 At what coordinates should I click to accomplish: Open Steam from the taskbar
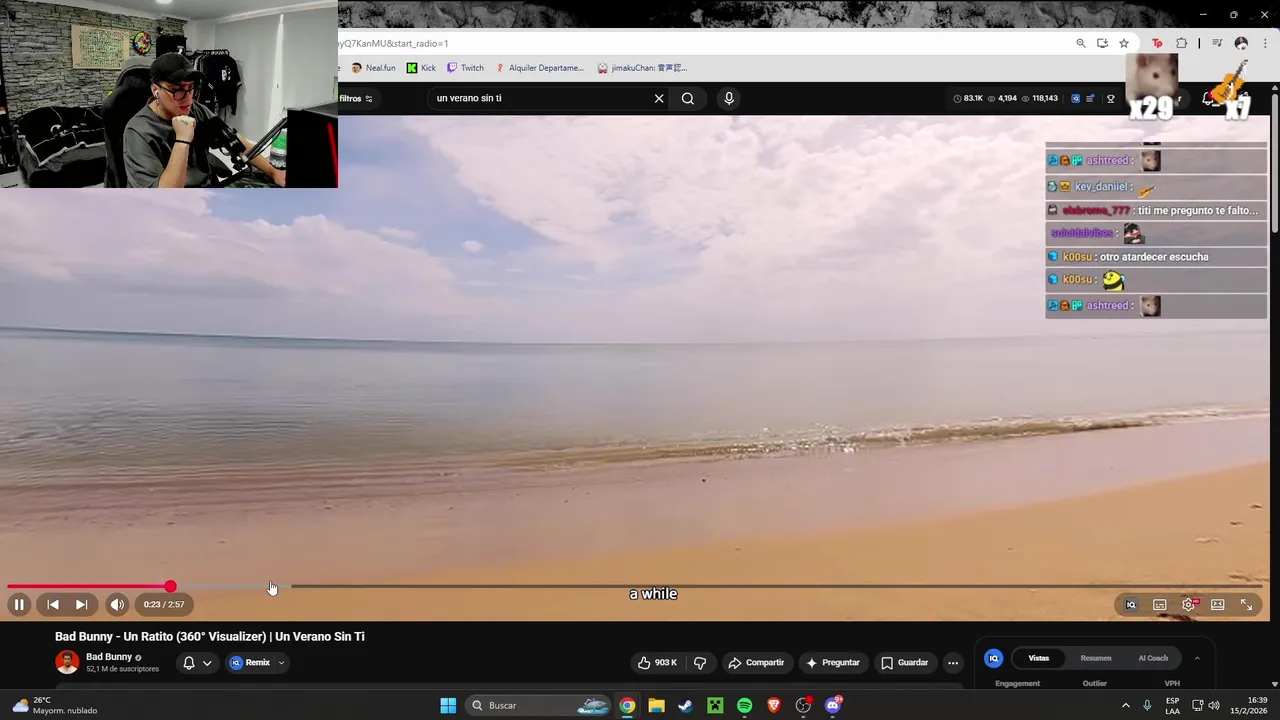coord(685,705)
